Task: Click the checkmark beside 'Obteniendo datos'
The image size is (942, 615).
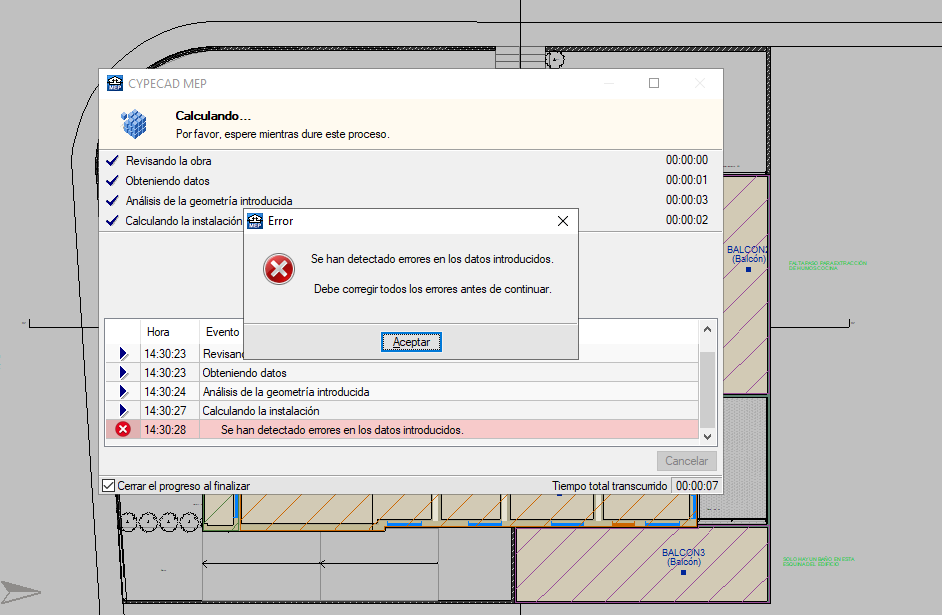Action: (x=112, y=180)
